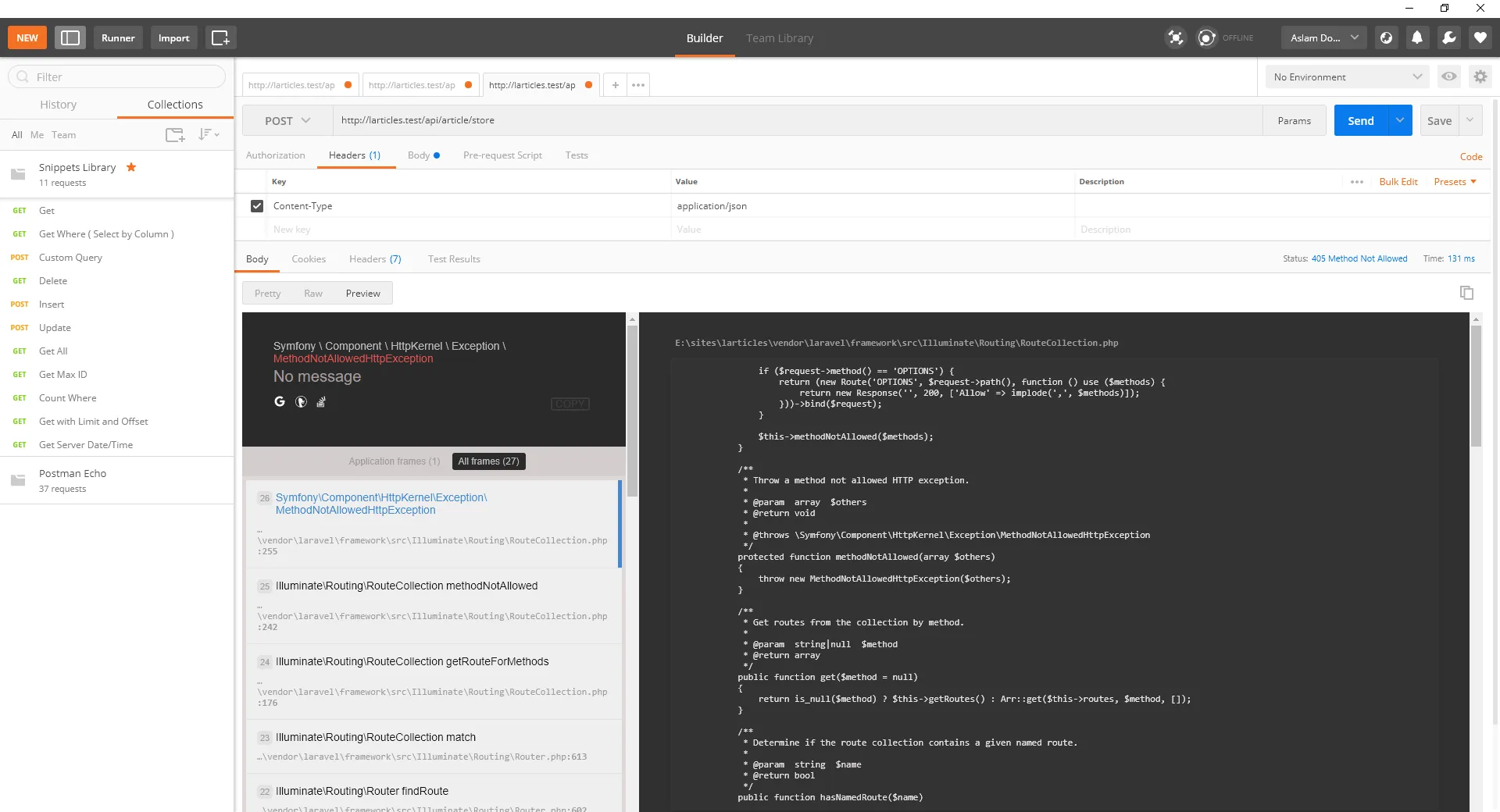Open environment quick look eye icon
Viewport: 1500px width, 812px height.
coord(1449,77)
